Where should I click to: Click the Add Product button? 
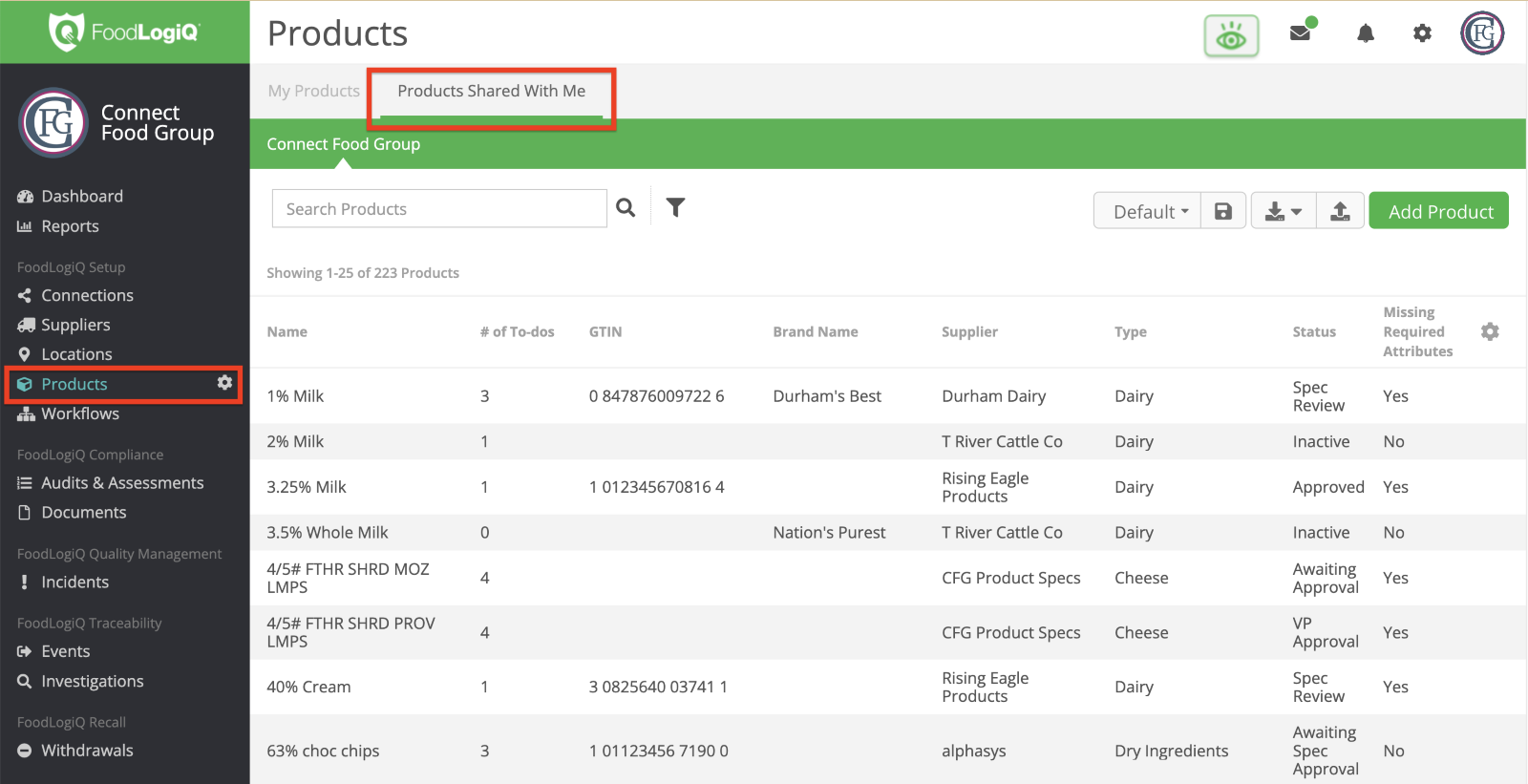(1439, 211)
